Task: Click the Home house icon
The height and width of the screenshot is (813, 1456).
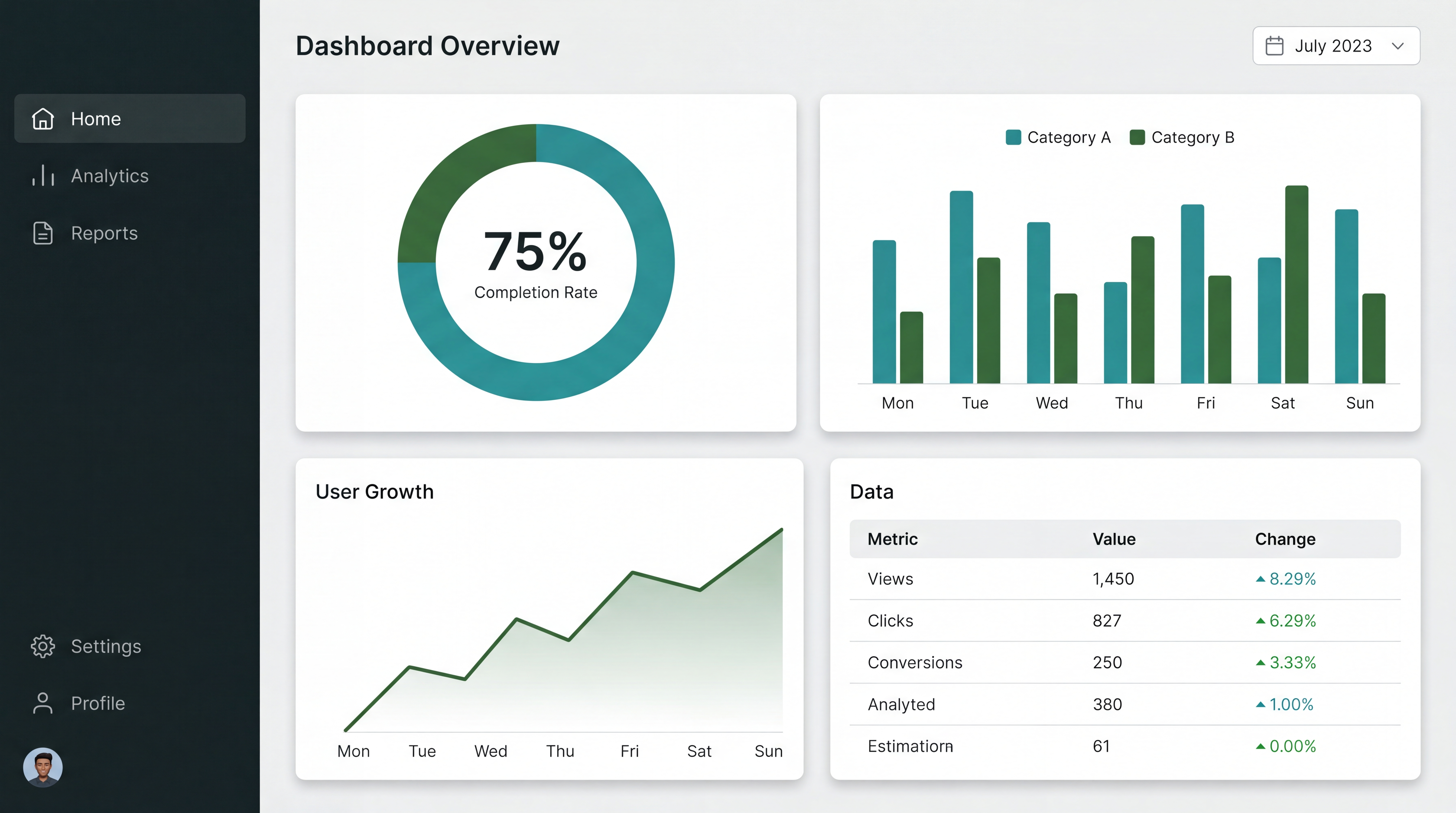Action: (x=43, y=119)
